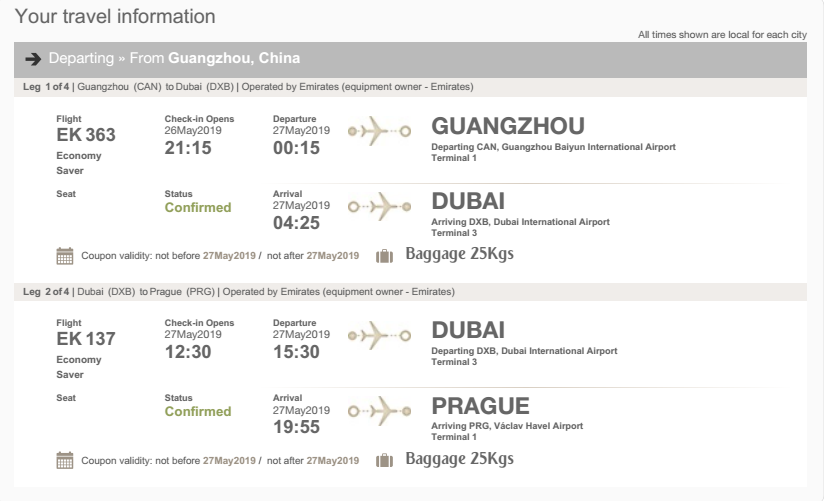The width and height of the screenshot is (824, 501).
Task: Click the Your travel information heading
Action: click(x=115, y=16)
